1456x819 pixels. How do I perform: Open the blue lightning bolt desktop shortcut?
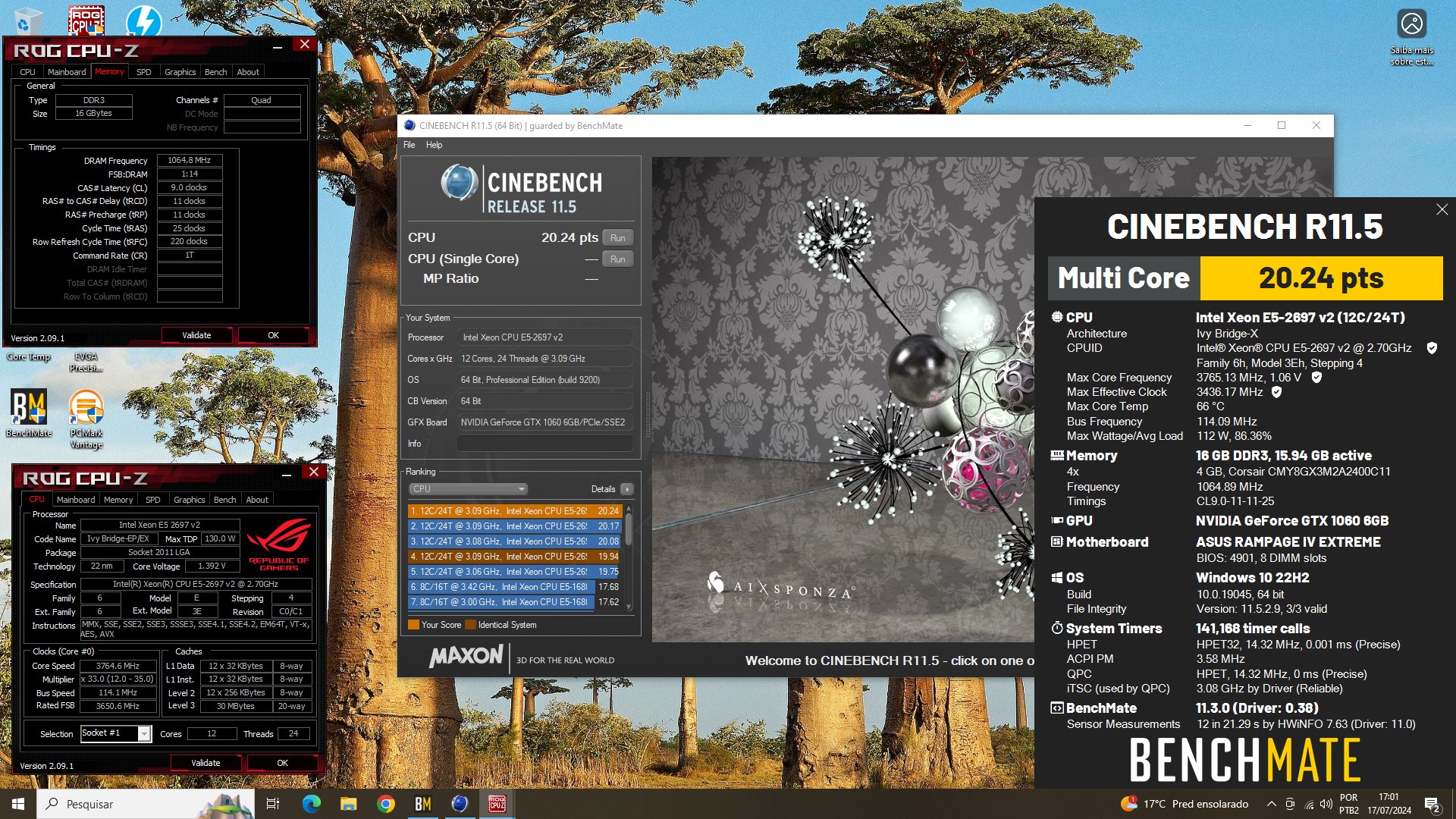click(x=143, y=20)
